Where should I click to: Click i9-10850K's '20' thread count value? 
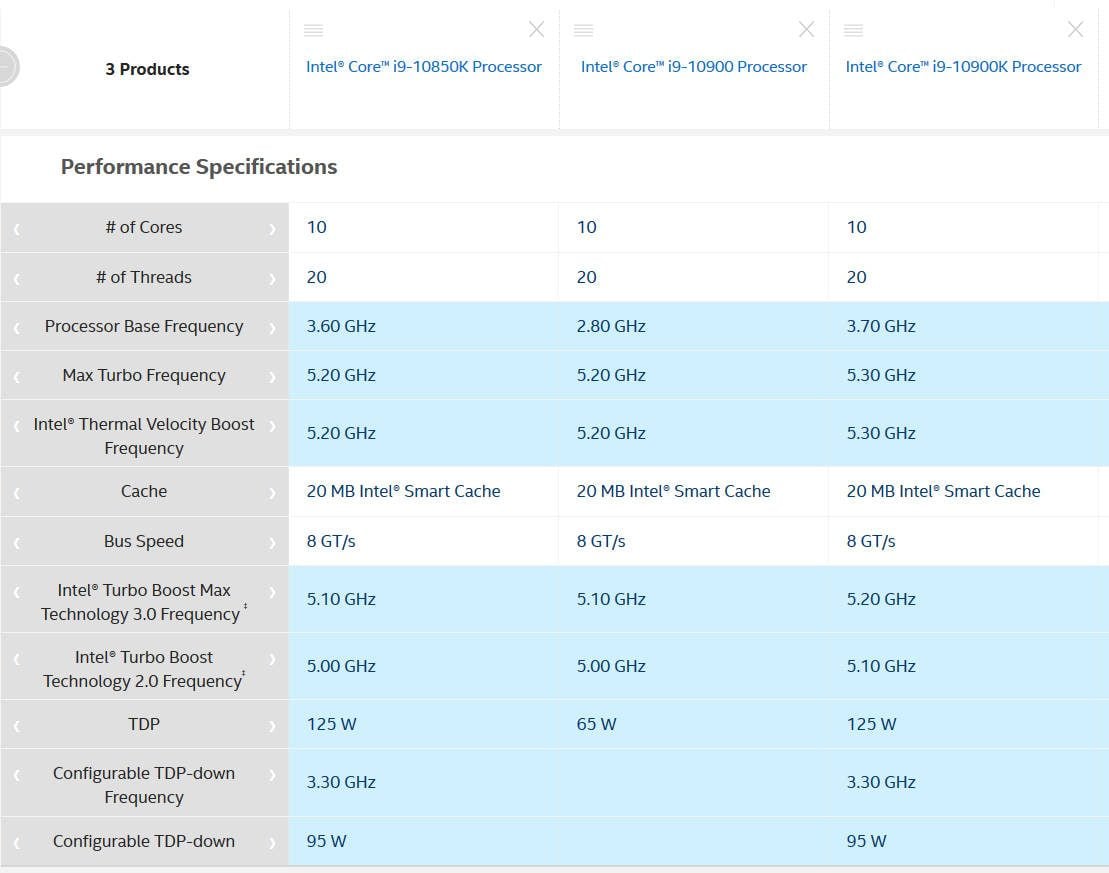pyautogui.click(x=316, y=277)
